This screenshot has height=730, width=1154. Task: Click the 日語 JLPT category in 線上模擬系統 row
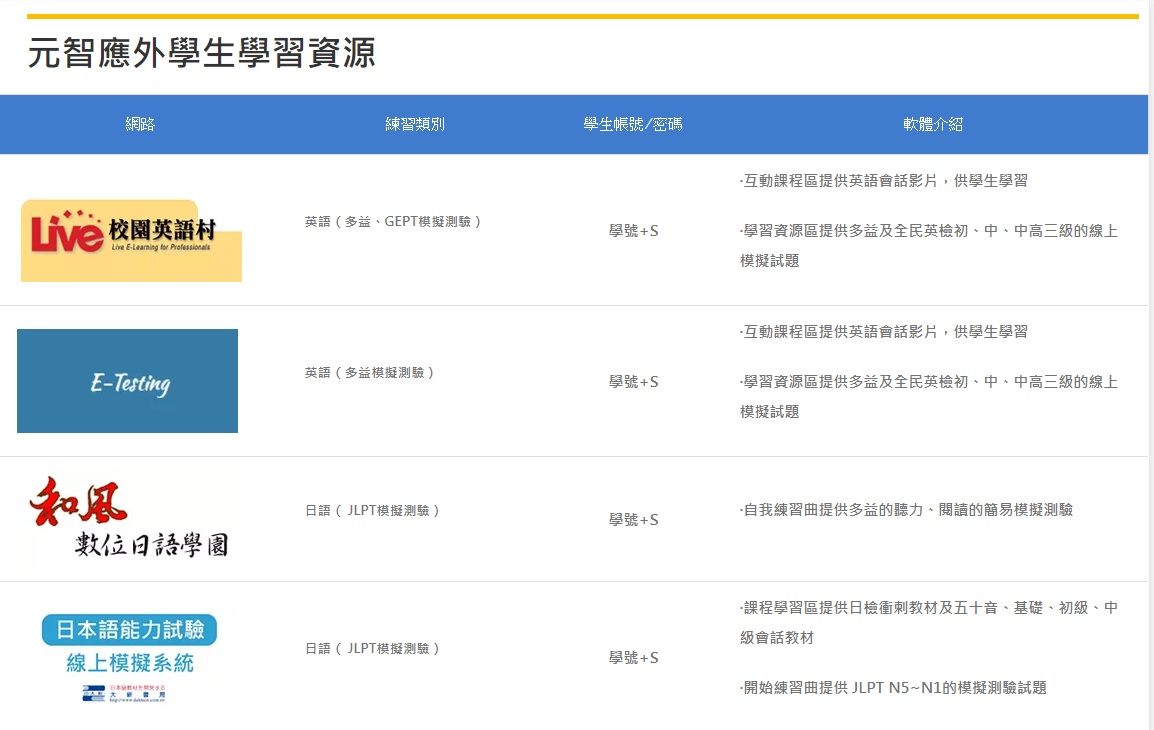[373, 649]
